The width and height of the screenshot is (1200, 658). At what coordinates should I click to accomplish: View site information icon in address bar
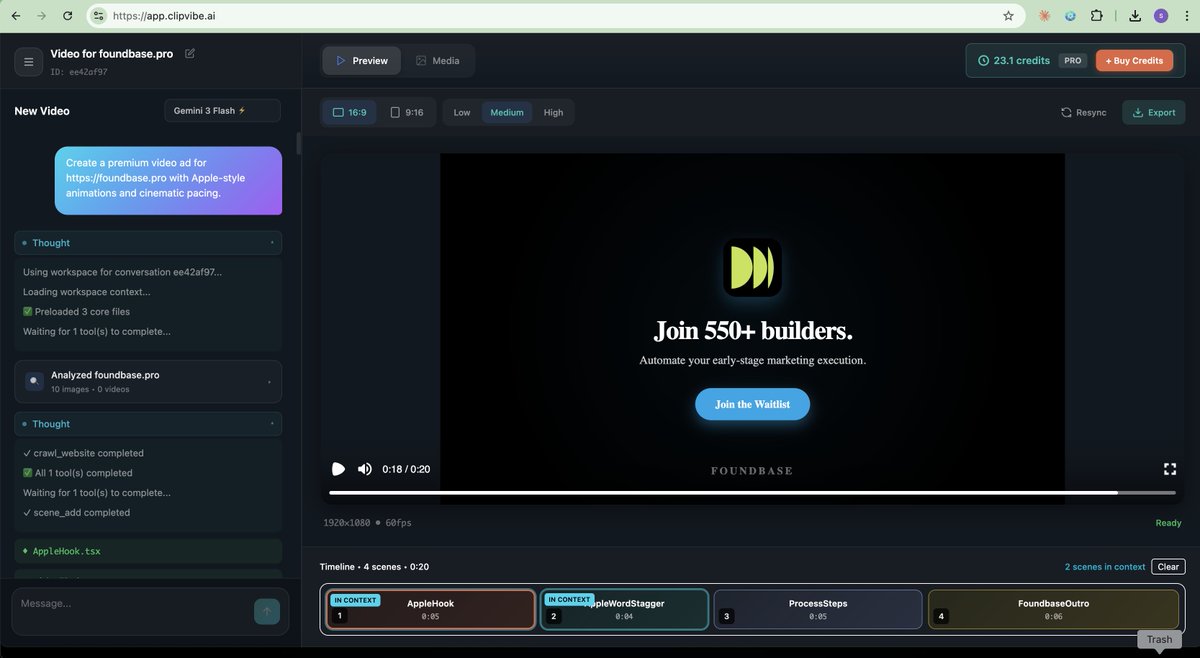click(98, 16)
